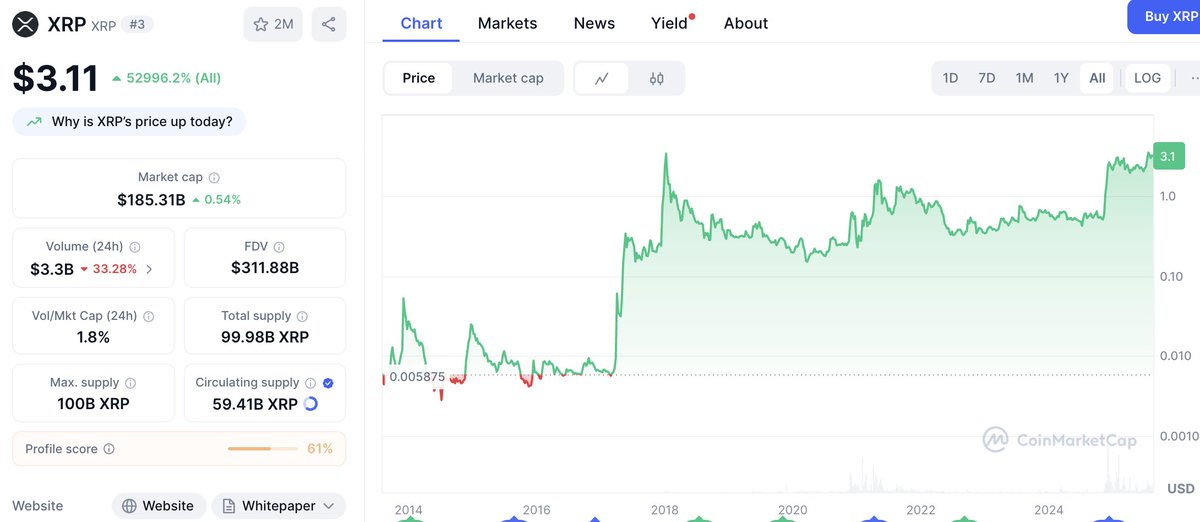Select the 1Y time range
Image resolution: width=1200 pixels, height=522 pixels.
click(x=1061, y=78)
